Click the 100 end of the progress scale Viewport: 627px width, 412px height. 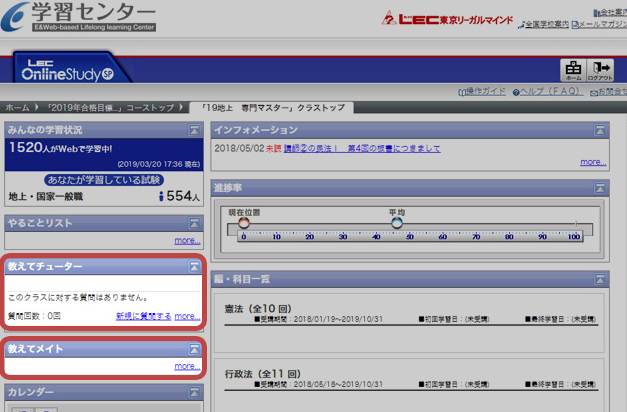point(574,237)
